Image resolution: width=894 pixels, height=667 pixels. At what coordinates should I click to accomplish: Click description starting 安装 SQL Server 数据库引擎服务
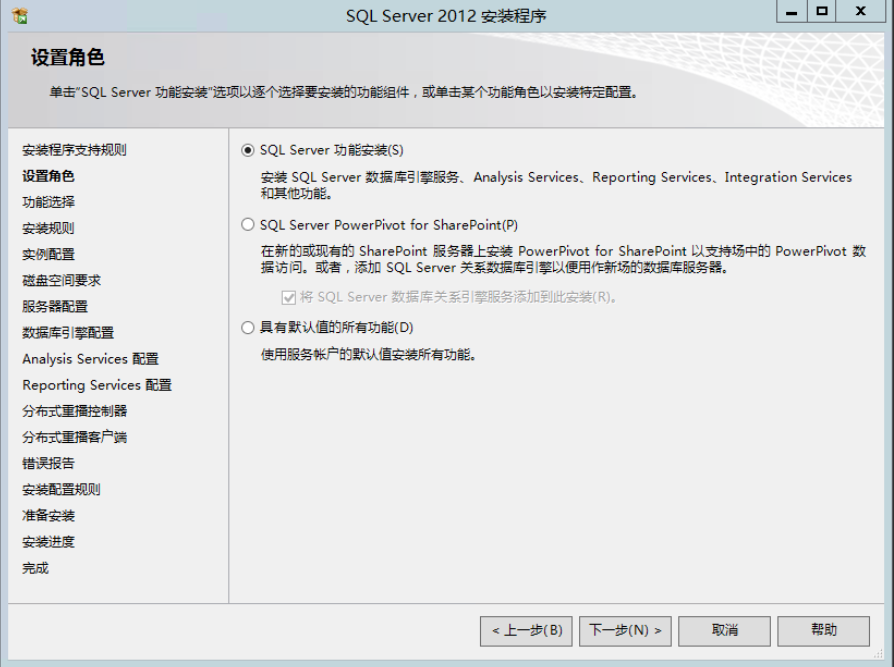[x=556, y=186]
